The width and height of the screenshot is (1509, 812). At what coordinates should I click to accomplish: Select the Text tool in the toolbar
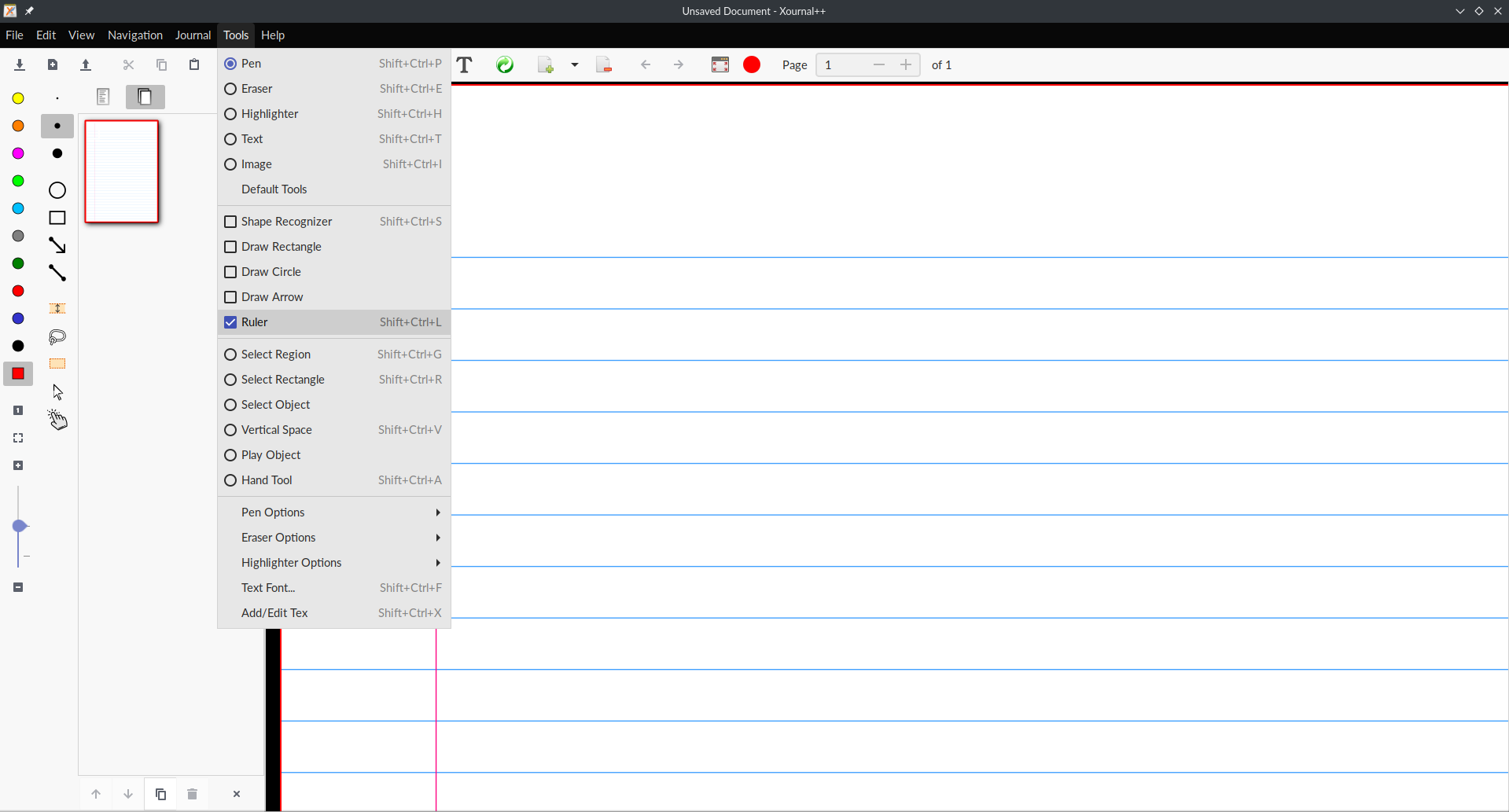tap(465, 64)
